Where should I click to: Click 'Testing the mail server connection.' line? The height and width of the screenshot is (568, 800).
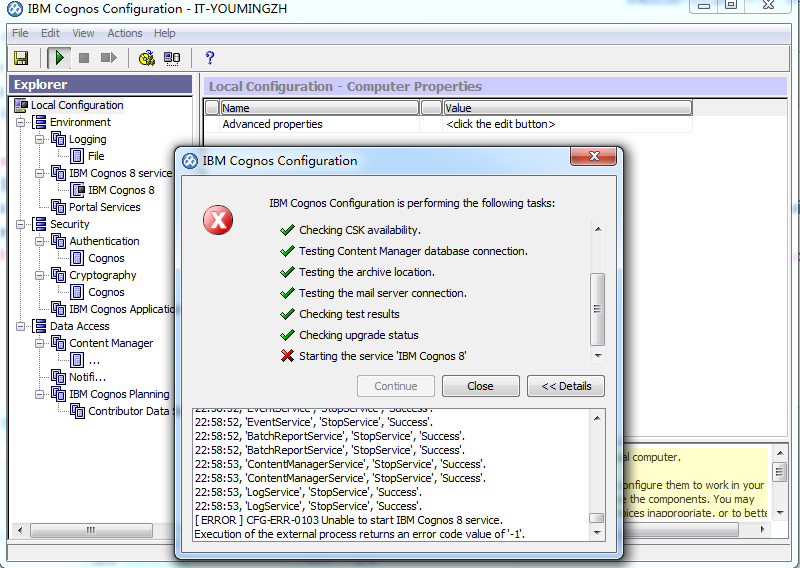pos(383,293)
